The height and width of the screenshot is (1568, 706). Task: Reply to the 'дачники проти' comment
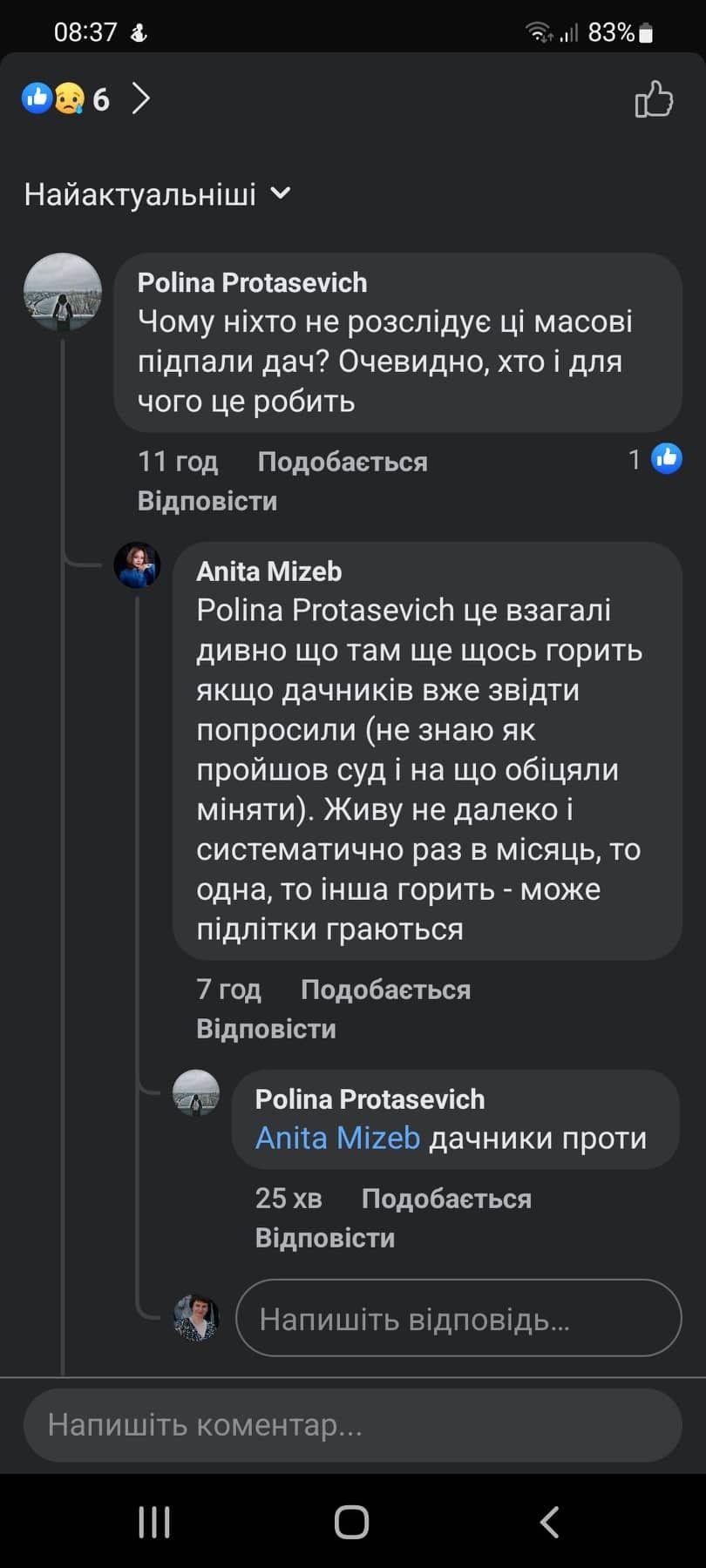(324, 1239)
